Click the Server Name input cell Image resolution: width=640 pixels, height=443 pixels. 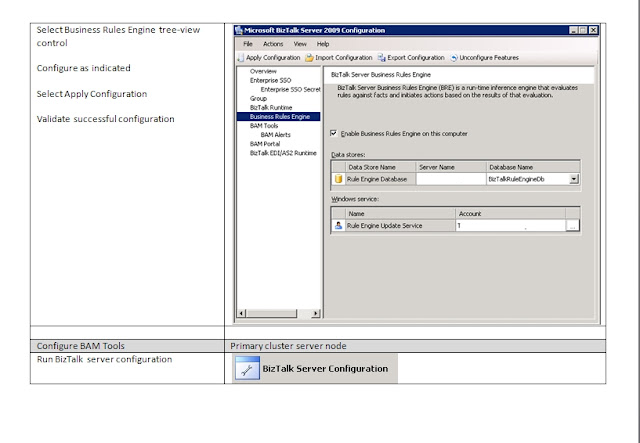[x=451, y=179]
